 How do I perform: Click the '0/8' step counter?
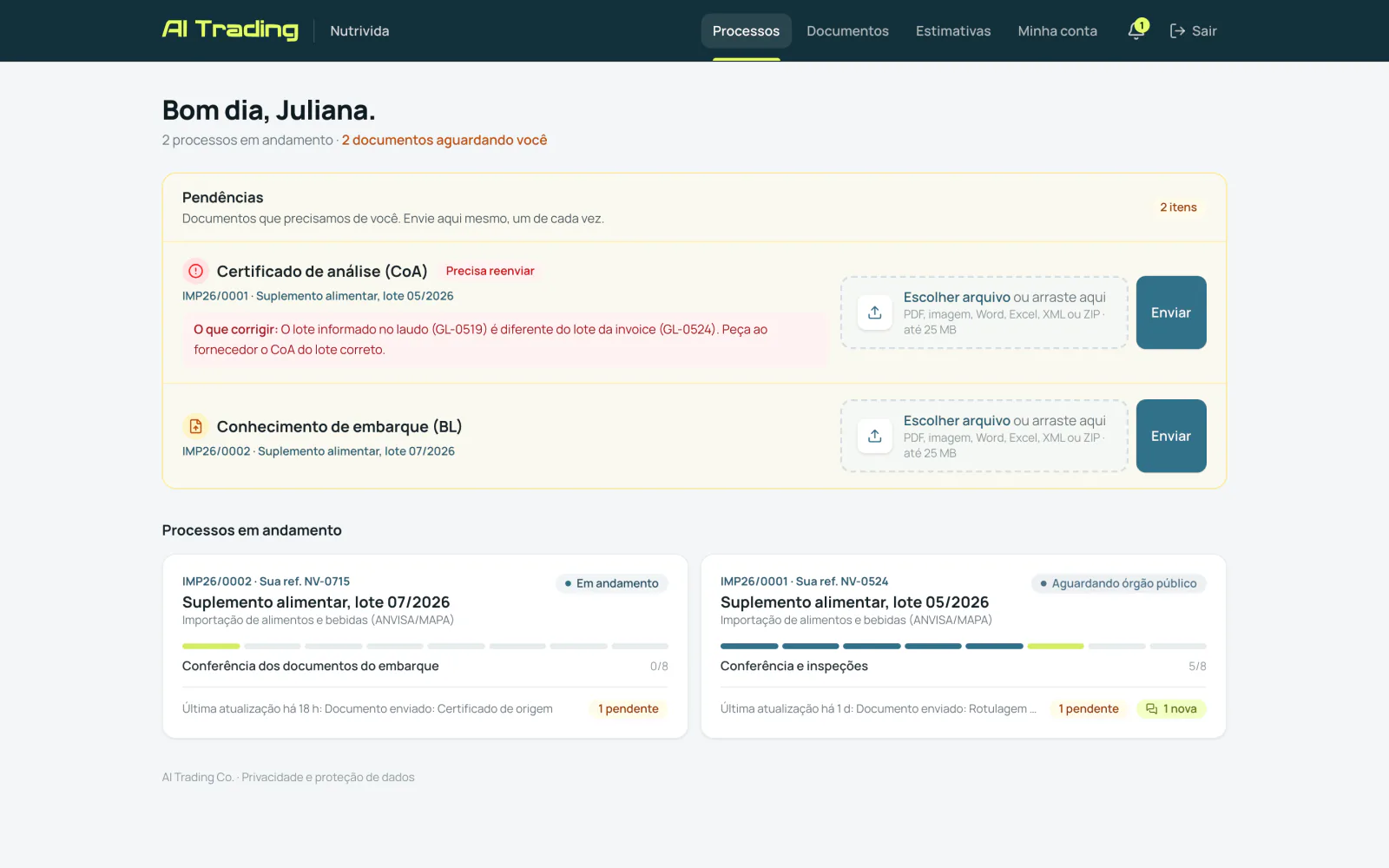(x=659, y=667)
